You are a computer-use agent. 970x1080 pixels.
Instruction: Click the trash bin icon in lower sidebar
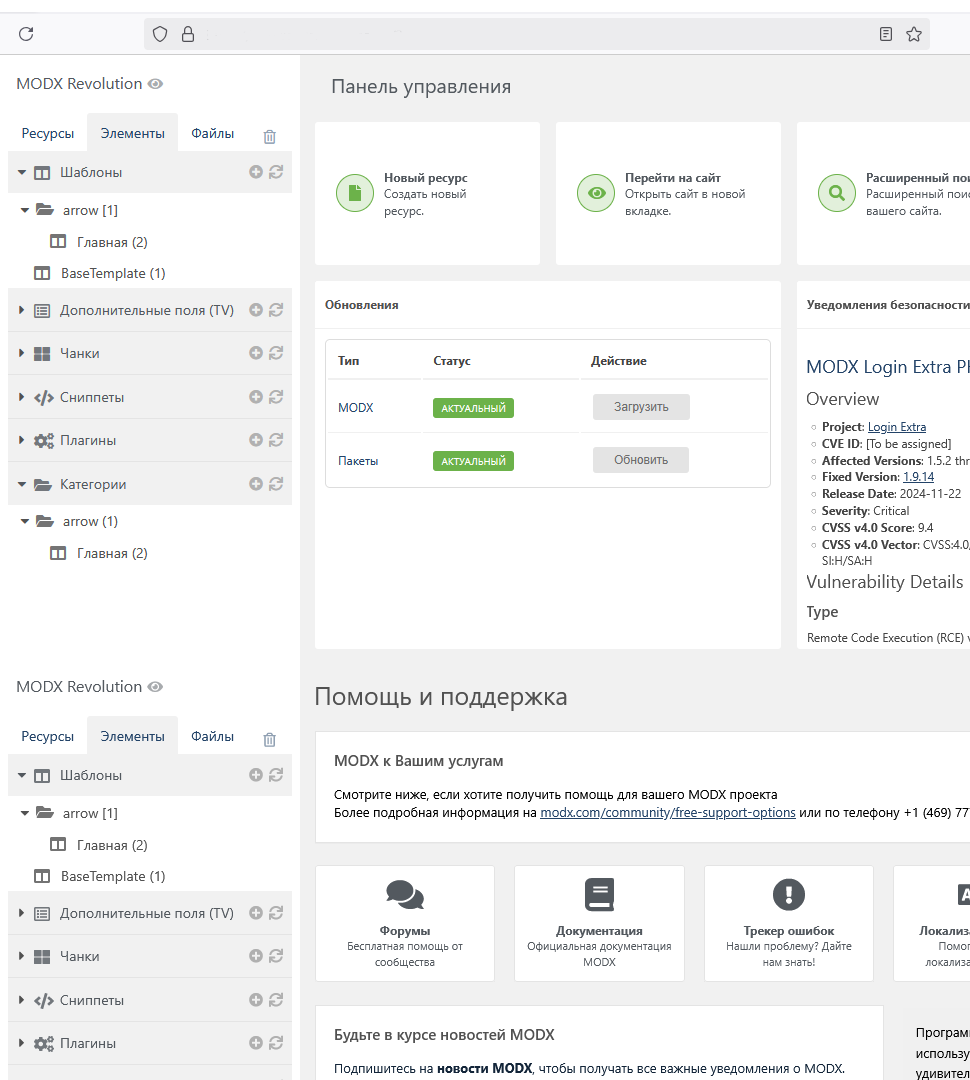click(269, 740)
